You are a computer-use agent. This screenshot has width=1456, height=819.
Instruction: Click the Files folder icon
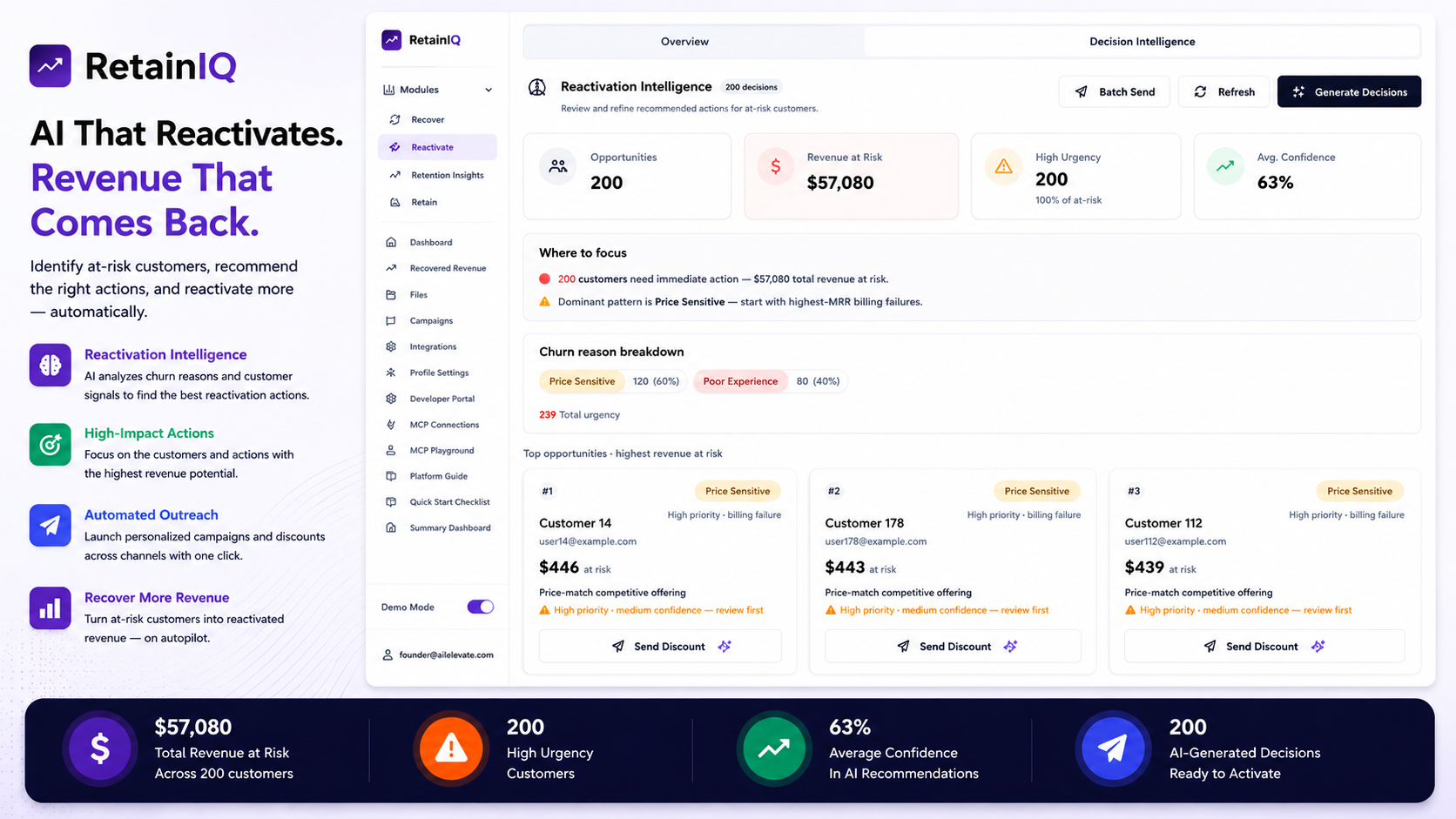391,295
